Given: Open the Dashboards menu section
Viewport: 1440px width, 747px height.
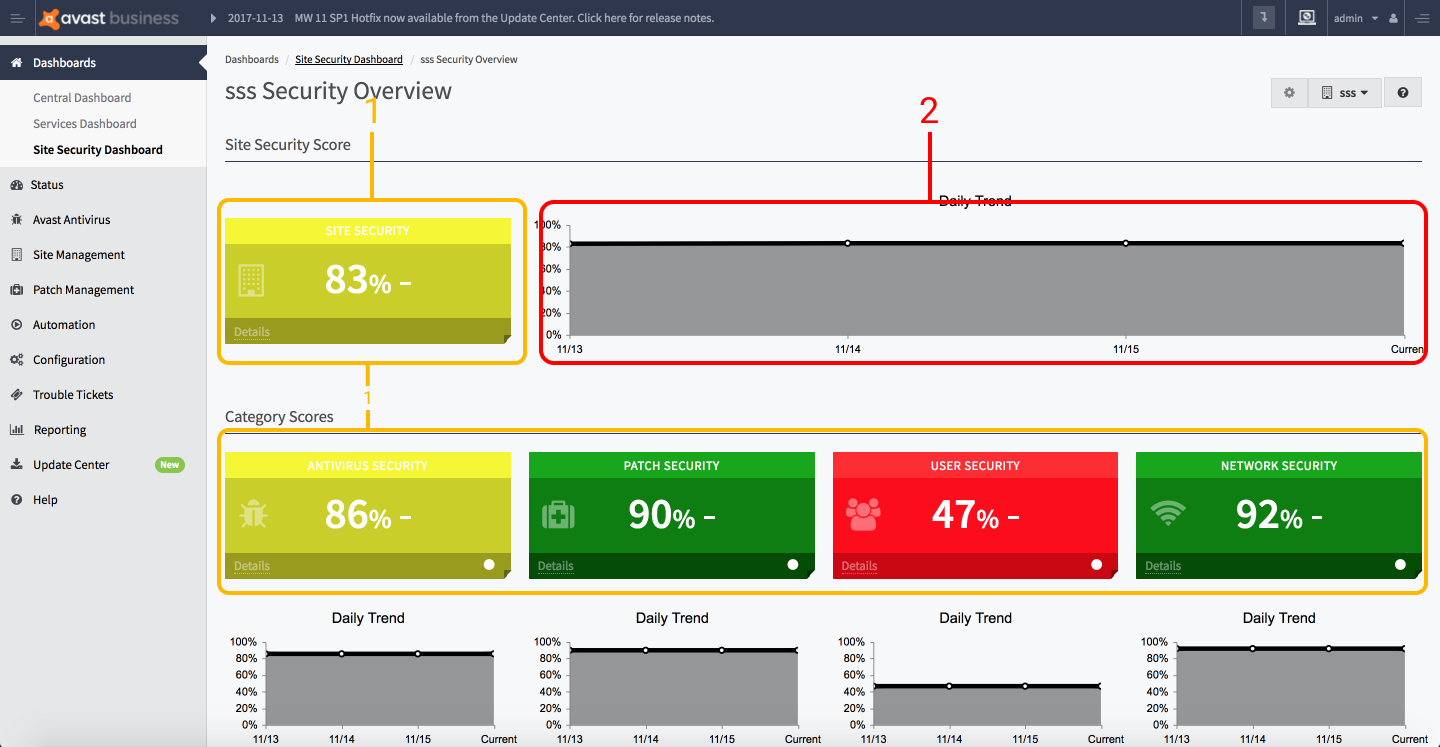Looking at the screenshot, I should tap(103, 62).
